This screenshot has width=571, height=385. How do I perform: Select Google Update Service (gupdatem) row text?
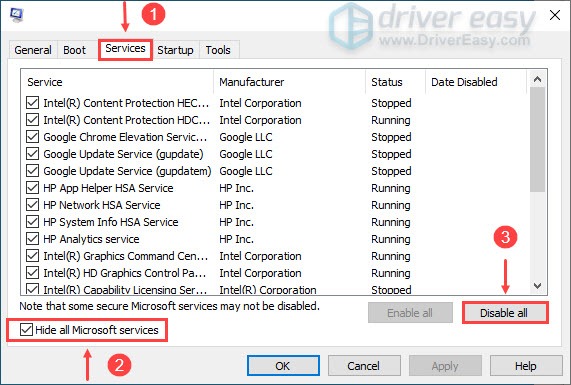tap(127, 171)
